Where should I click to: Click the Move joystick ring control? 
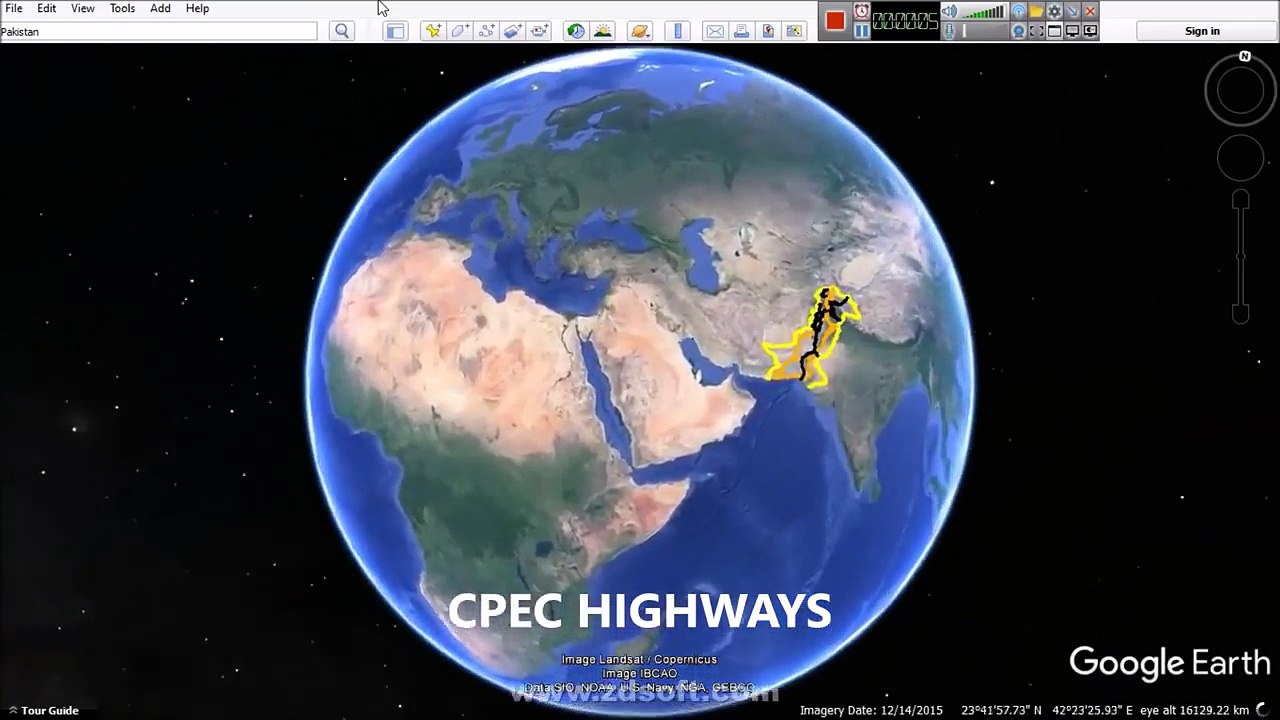(x=1240, y=158)
